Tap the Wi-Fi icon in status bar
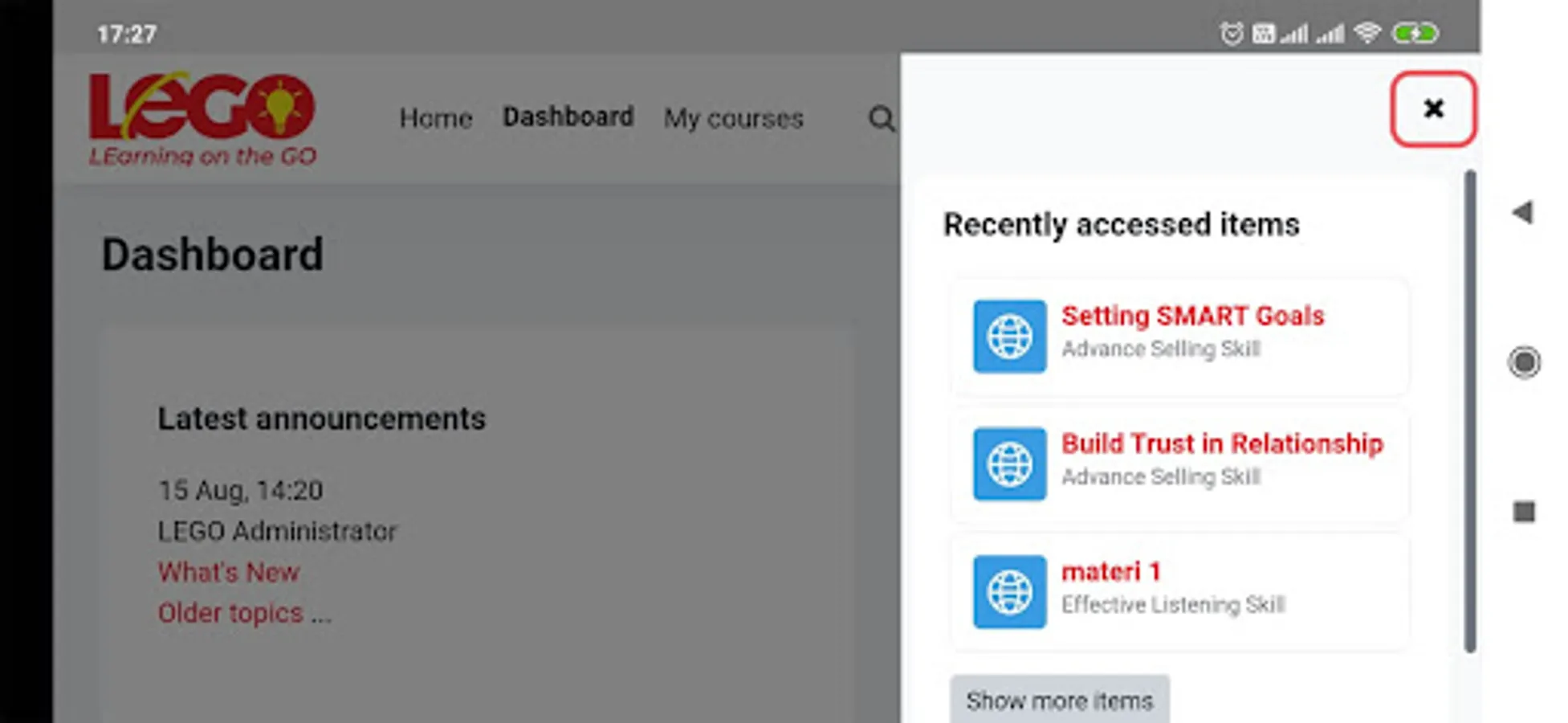1568x723 pixels. pyautogui.click(x=1366, y=34)
